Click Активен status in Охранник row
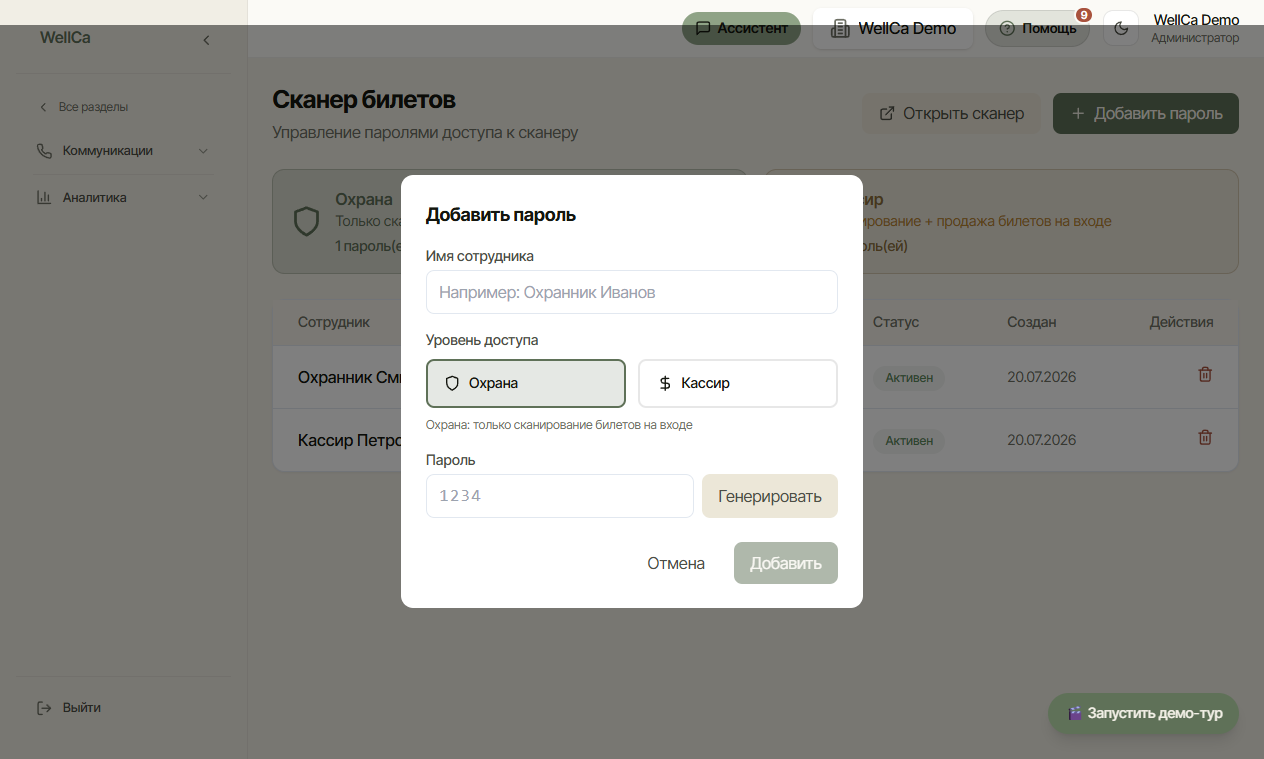Image resolution: width=1264 pixels, height=759 pixels. [909, 378]
